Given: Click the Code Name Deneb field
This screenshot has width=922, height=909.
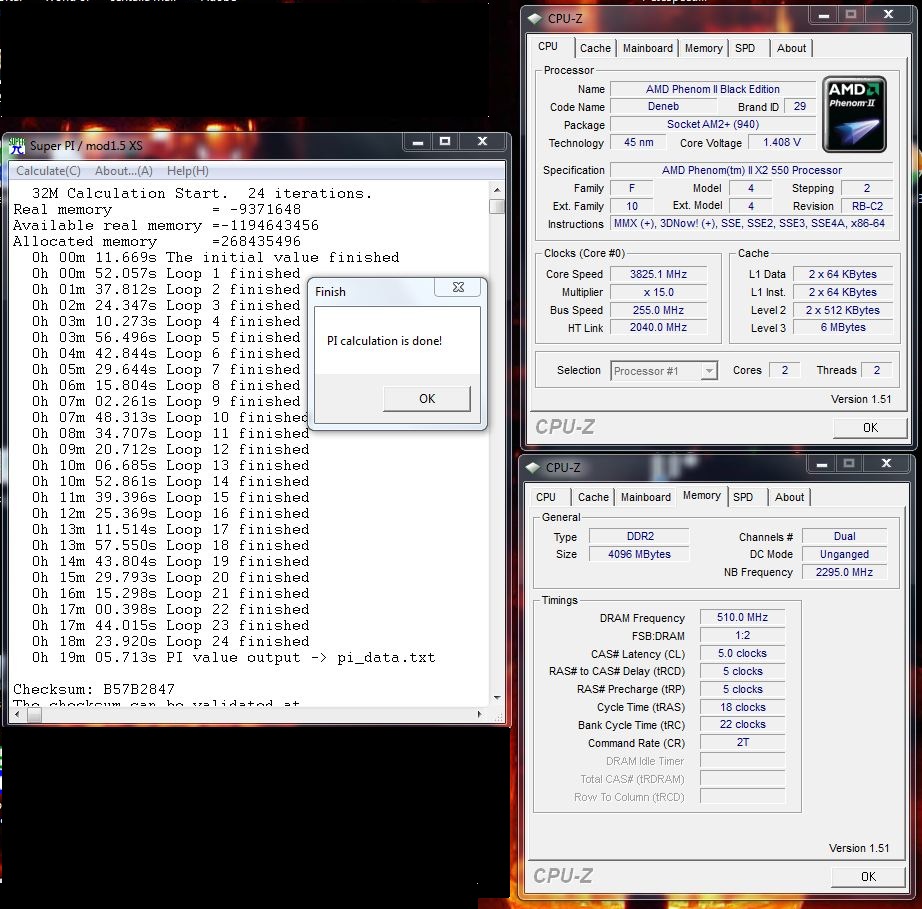Looking at the screenshot, I should (663, 106).
